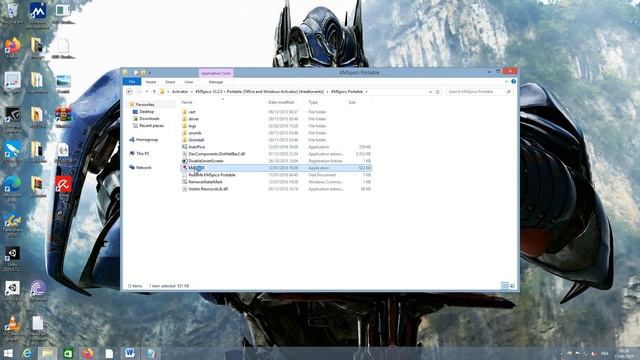Select DevComponents.DotNetBar2.dll file
Viewport: 640px width, 360px height.
(216, 154)
